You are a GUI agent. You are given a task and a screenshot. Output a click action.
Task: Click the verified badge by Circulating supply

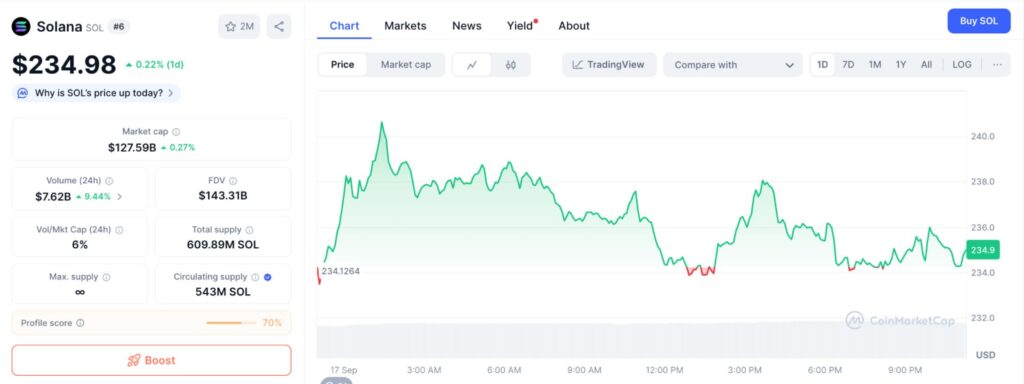(268, 277)
